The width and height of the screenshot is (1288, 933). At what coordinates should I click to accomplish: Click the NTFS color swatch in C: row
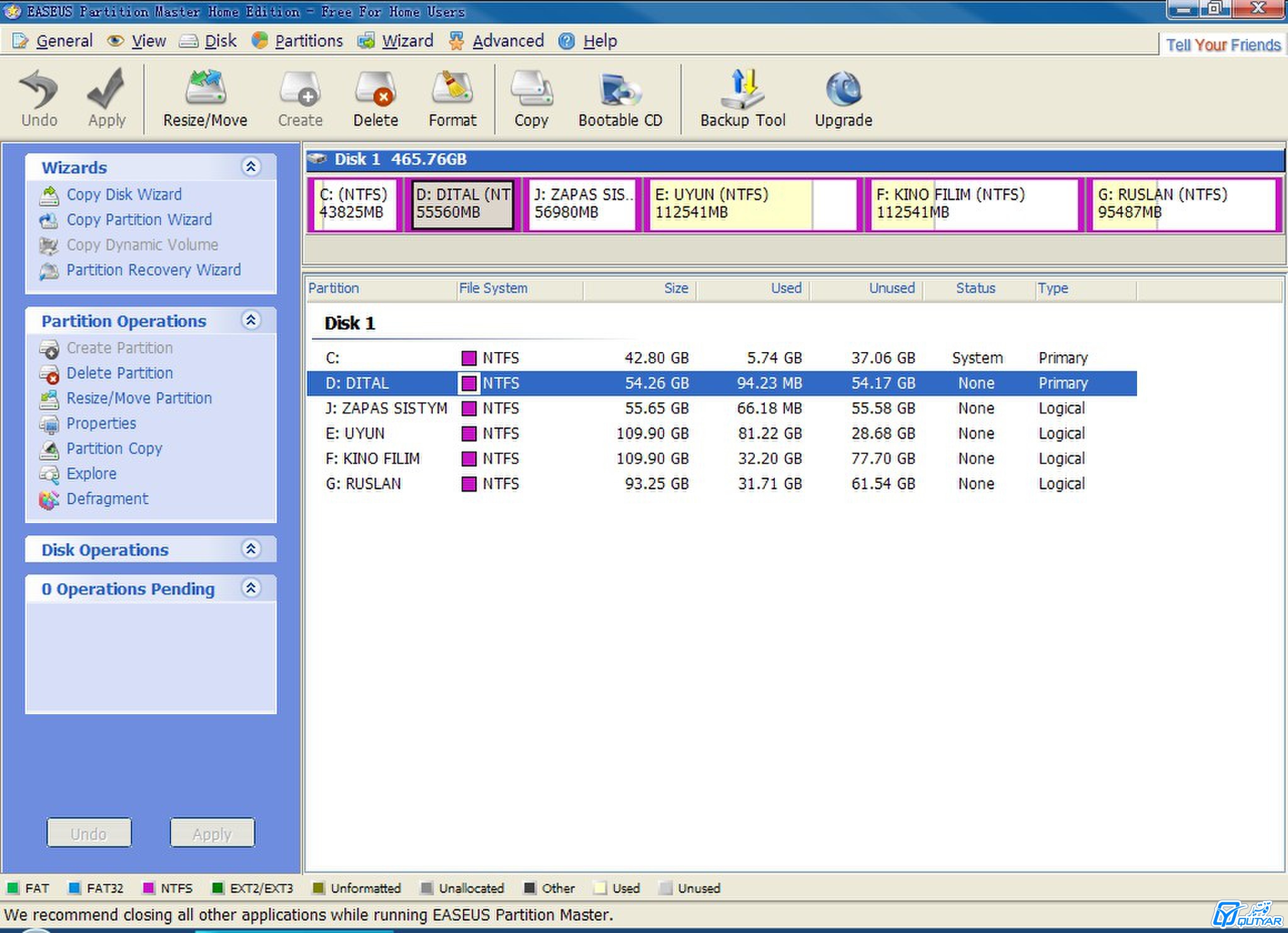click(469, 358)
